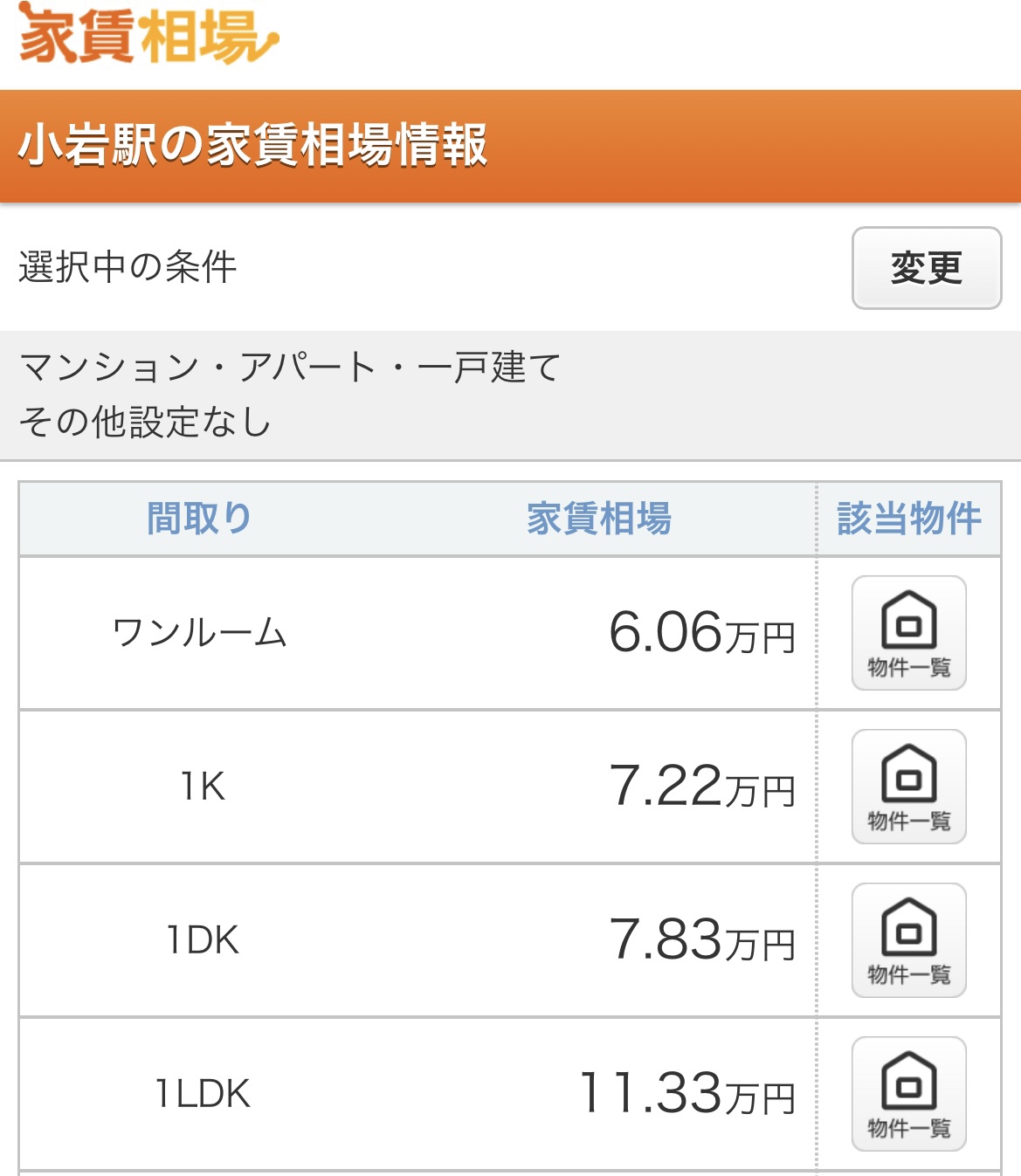Open 物件一覧 icon for ワンルーム row
The width and height of the screenshot is (1021, 1176).
[x=908, y=633]
